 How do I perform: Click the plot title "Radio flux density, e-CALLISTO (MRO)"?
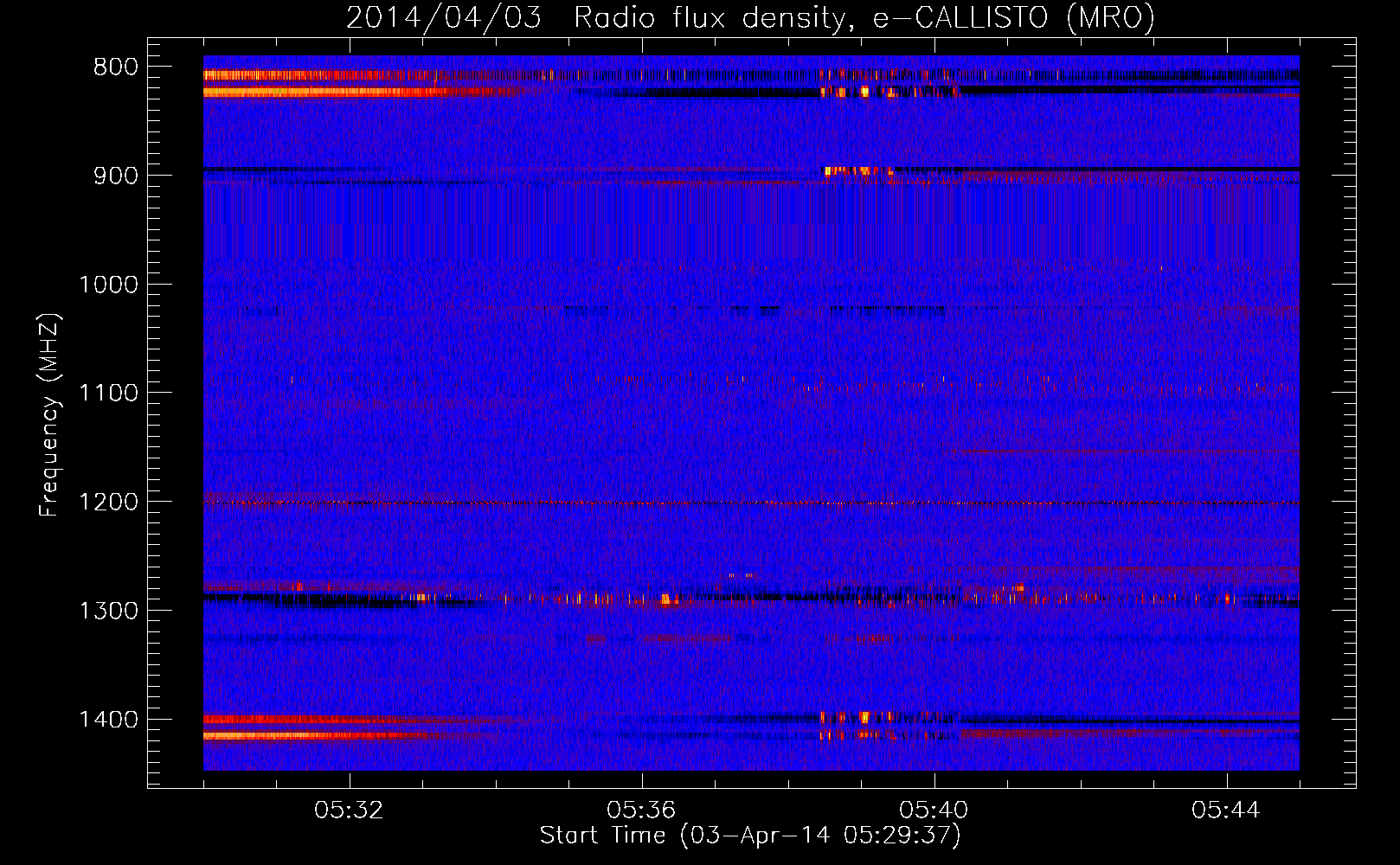coord(864,17)
